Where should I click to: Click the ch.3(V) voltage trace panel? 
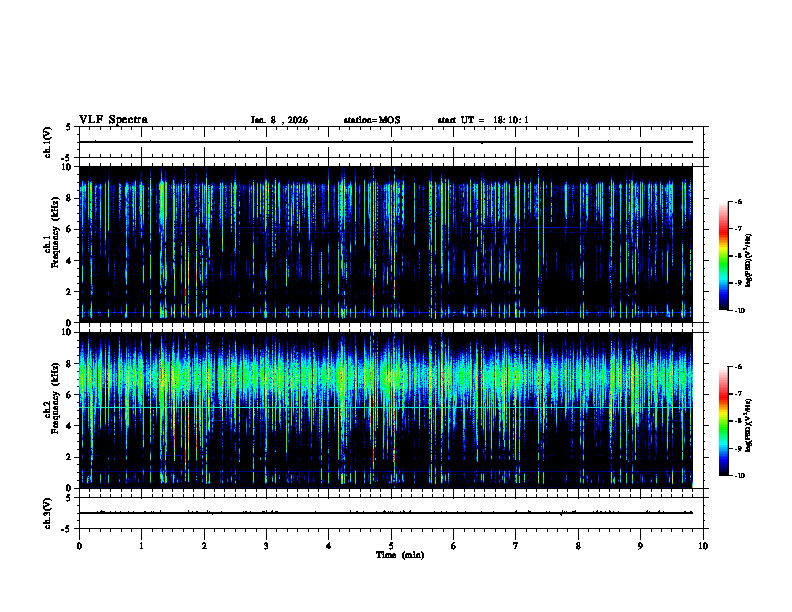[391, 513]
